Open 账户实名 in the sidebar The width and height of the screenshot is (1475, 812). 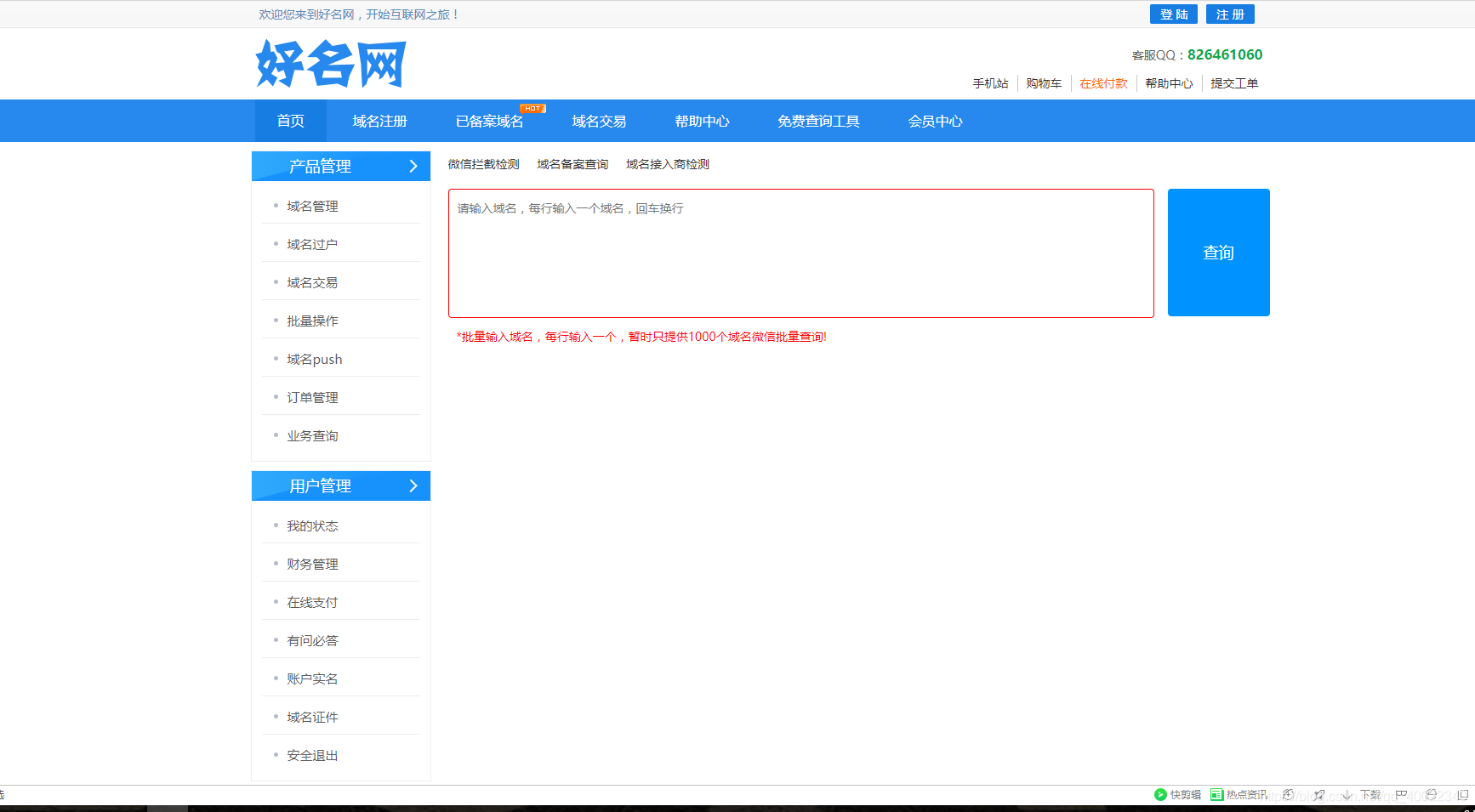tap(312, 679)
